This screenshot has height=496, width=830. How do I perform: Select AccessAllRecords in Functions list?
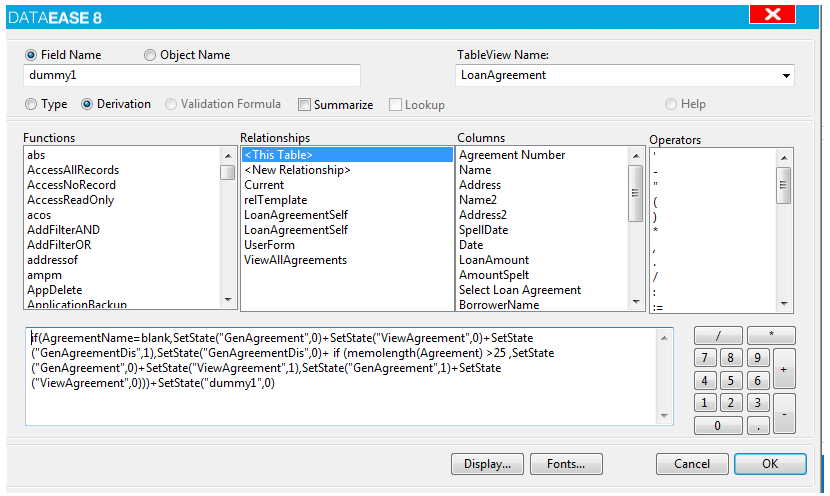[73, 170]
